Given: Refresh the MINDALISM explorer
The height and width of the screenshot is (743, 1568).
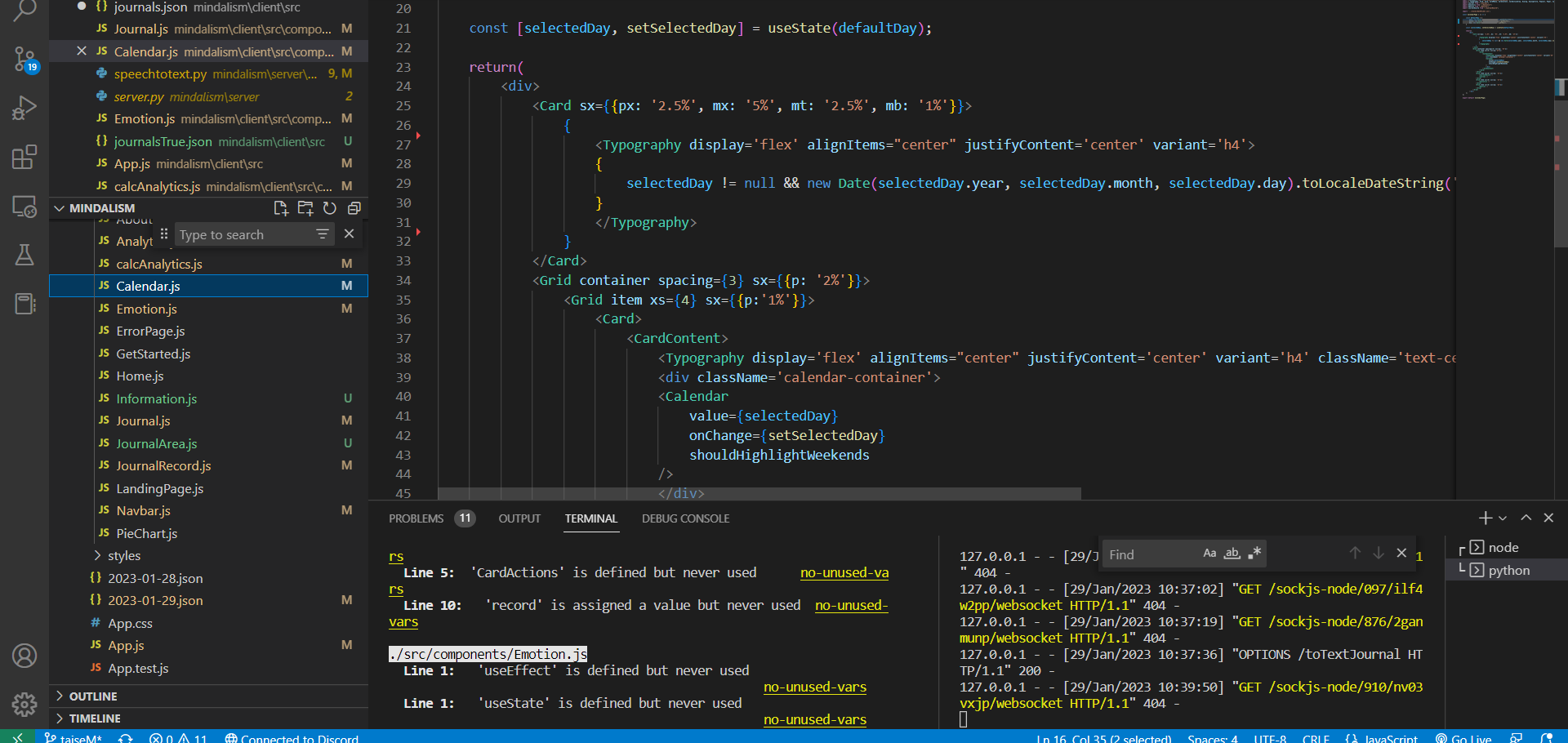Looking at the screenshot, I should (330, 208).
